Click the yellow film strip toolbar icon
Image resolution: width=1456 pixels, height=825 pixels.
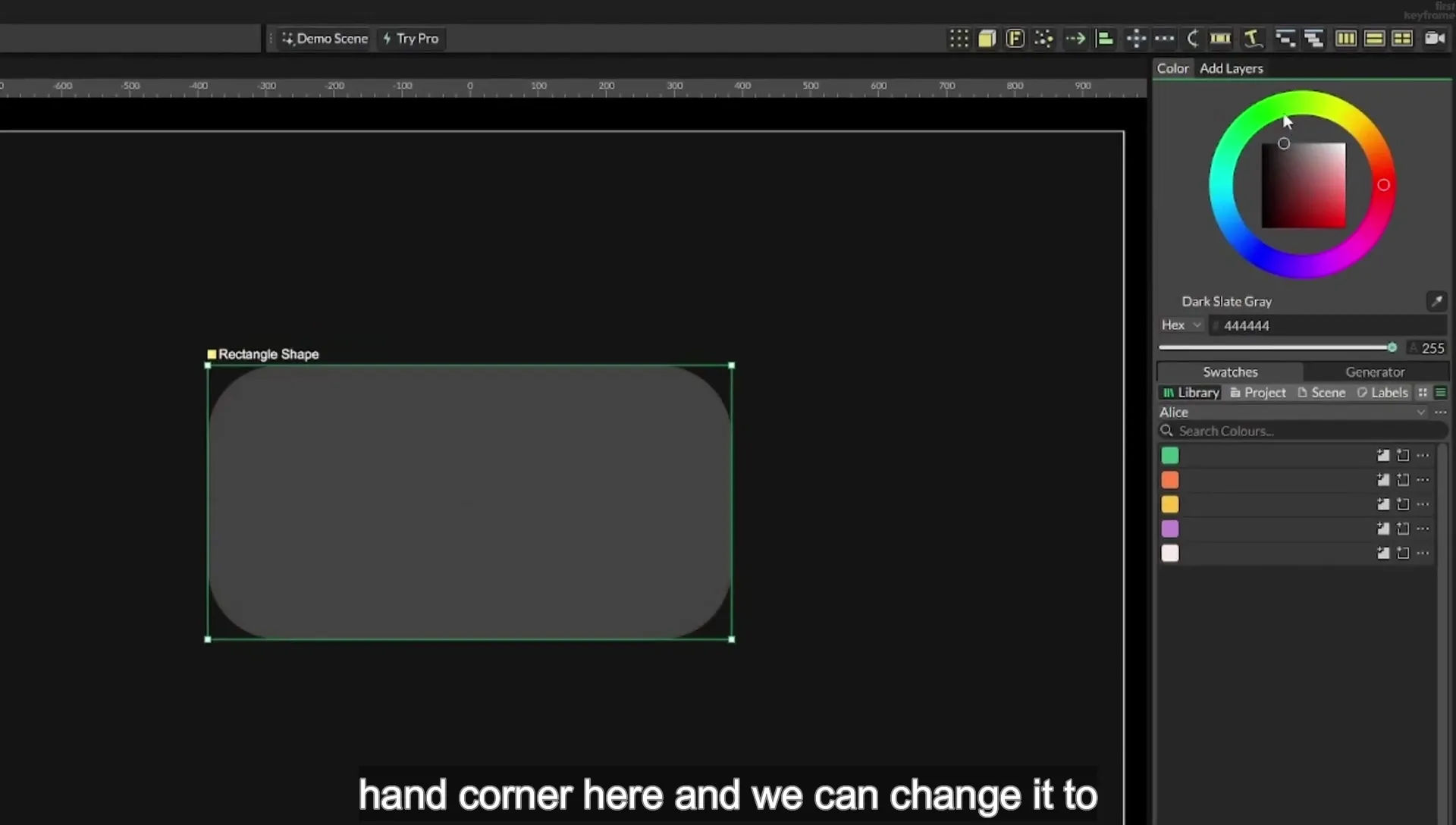coord(1220,39)
